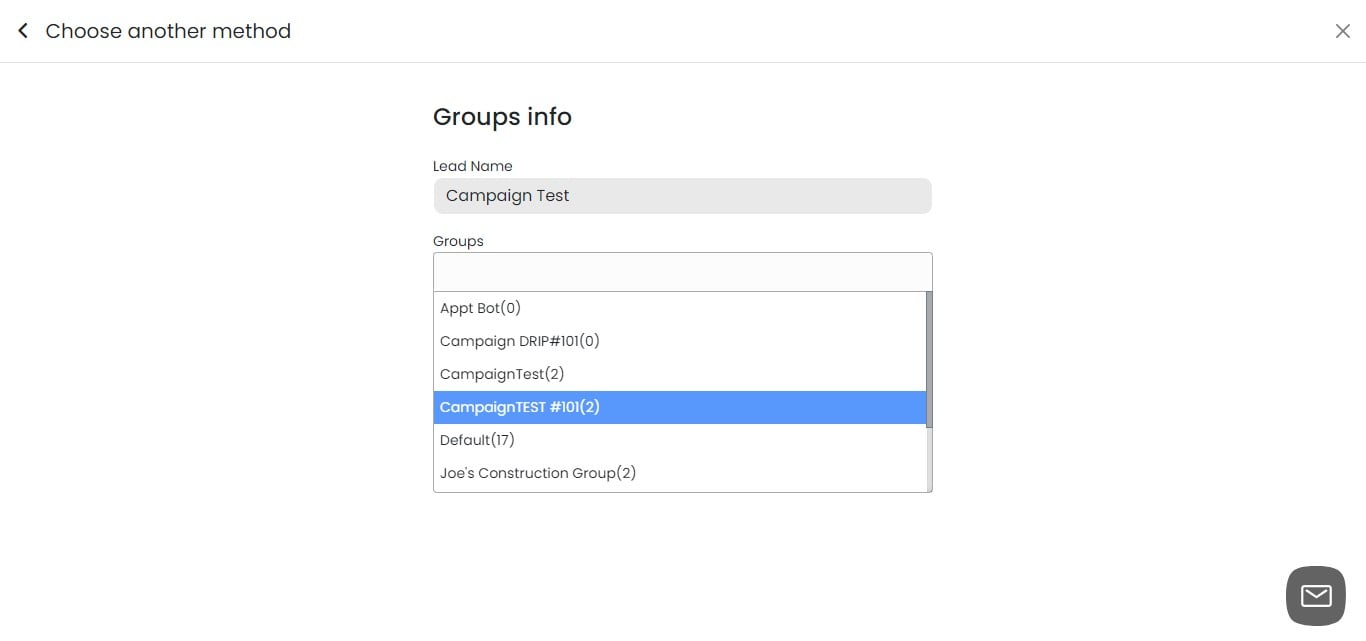The height and width of the screenshot is (641, 1366).
Task: Select the Appt Bot(0) group
Action: click(480, 307)
